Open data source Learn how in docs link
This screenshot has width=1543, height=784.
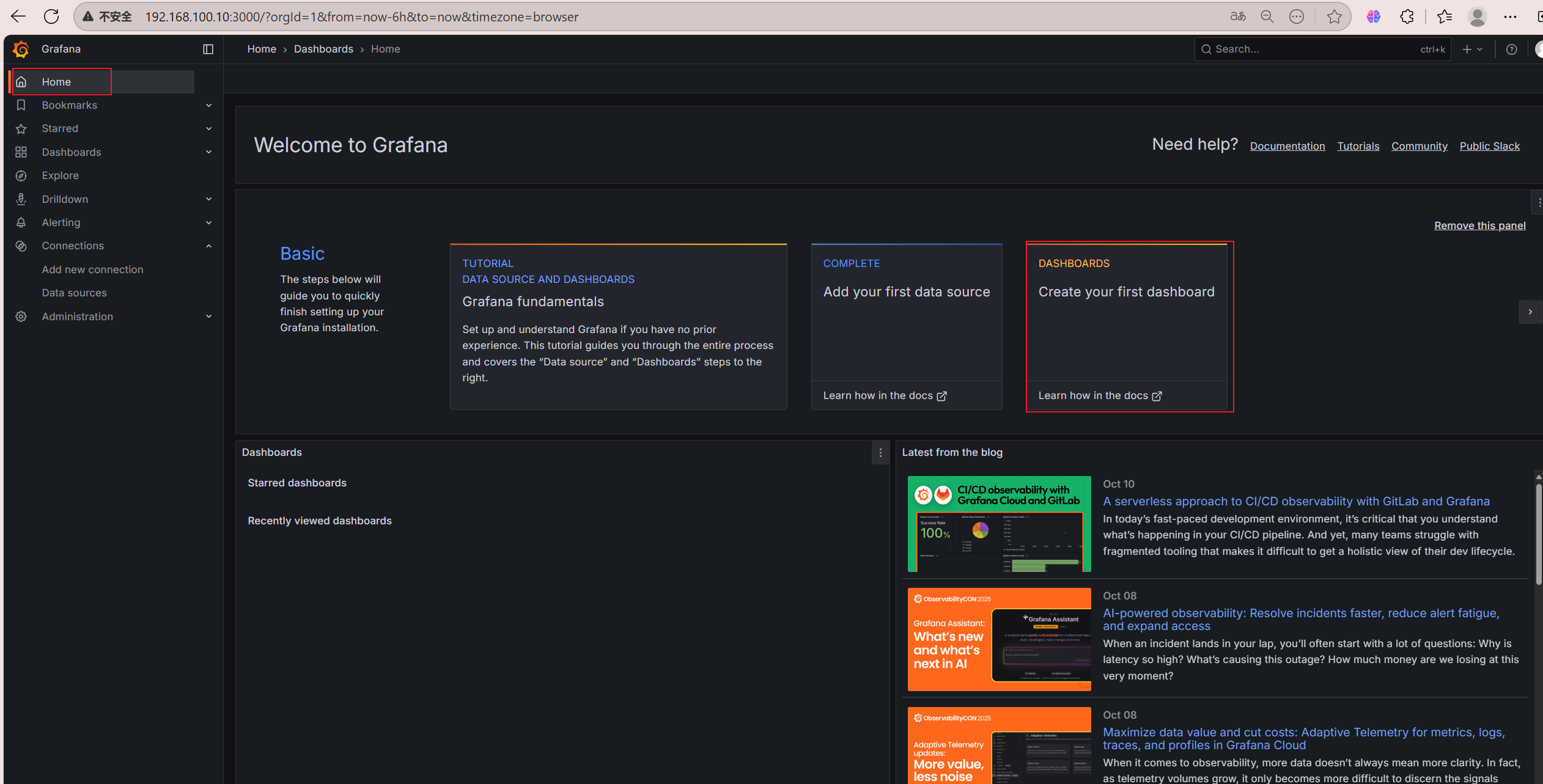click(x=885, y=395)
